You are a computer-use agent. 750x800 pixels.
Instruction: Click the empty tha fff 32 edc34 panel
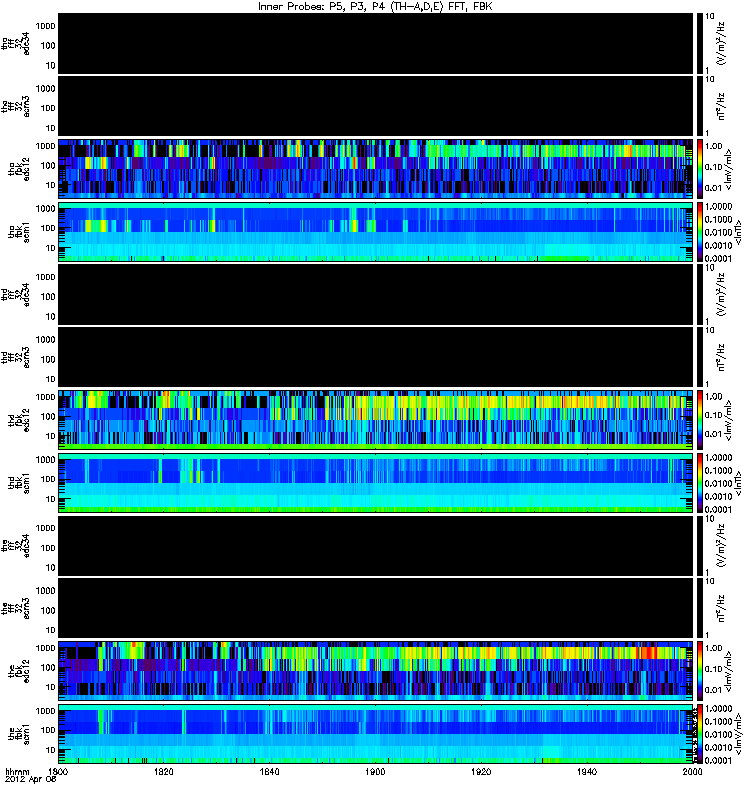tap(376, 43)
